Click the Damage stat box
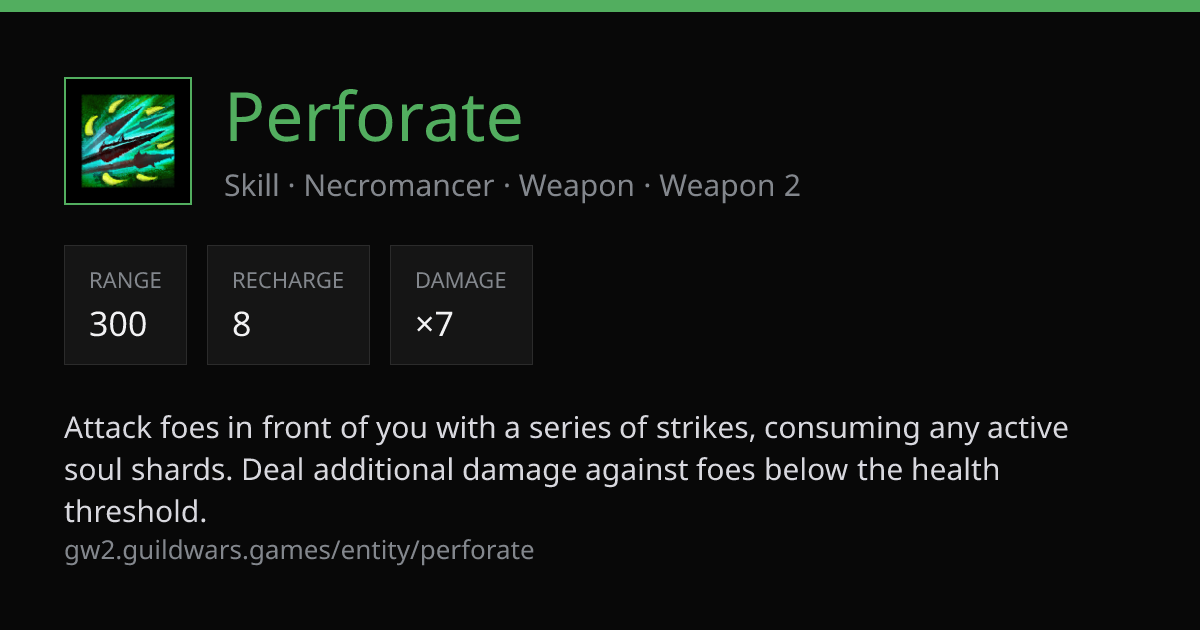This screenshot has height=630, width=1200. (x=461, y=305)
